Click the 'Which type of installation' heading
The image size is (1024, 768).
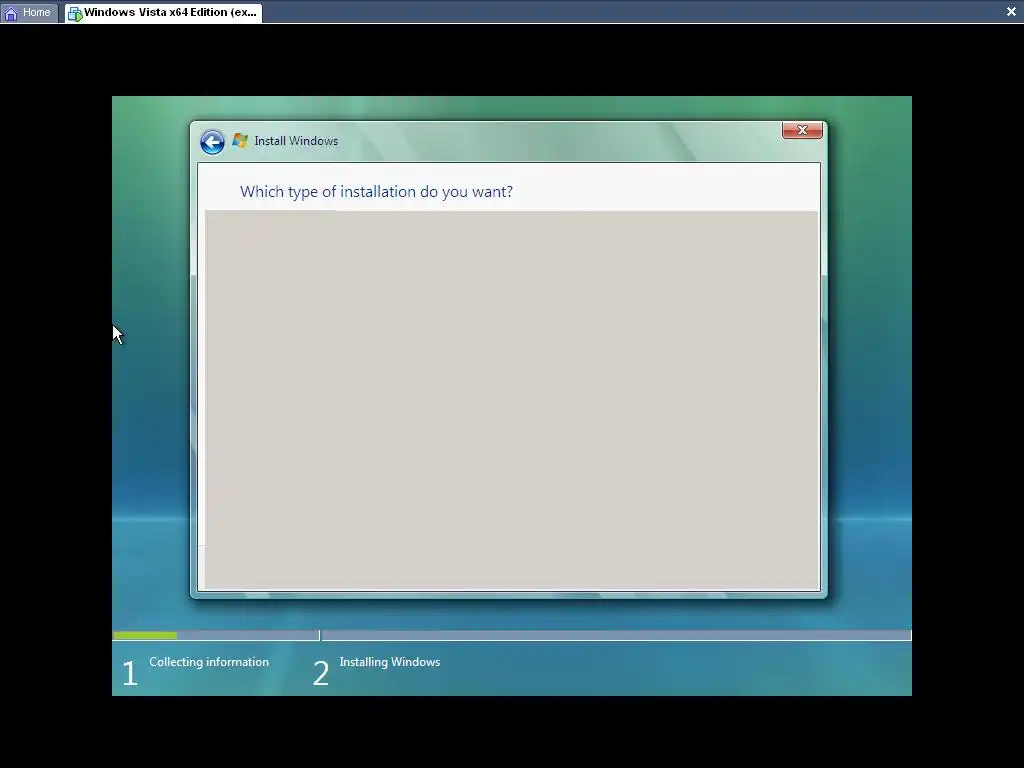376,191
